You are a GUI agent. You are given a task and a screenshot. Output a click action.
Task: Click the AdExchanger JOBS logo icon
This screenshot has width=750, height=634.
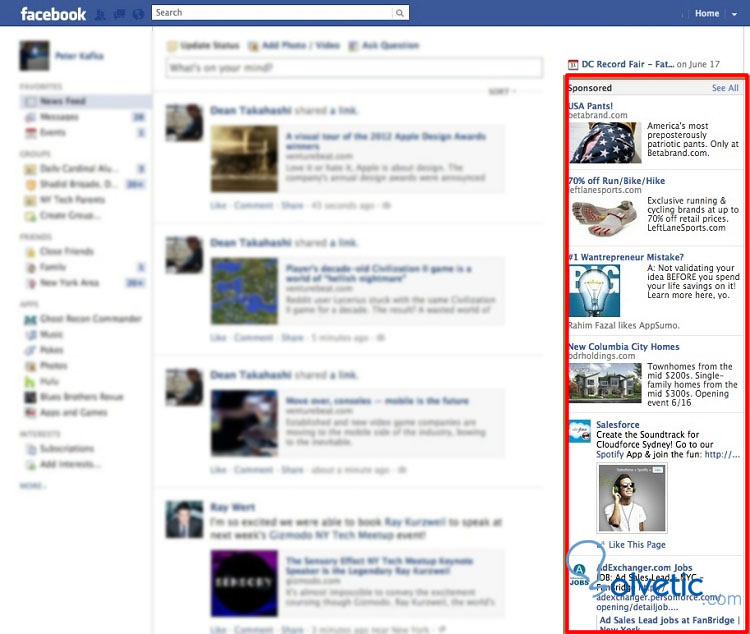579,575
